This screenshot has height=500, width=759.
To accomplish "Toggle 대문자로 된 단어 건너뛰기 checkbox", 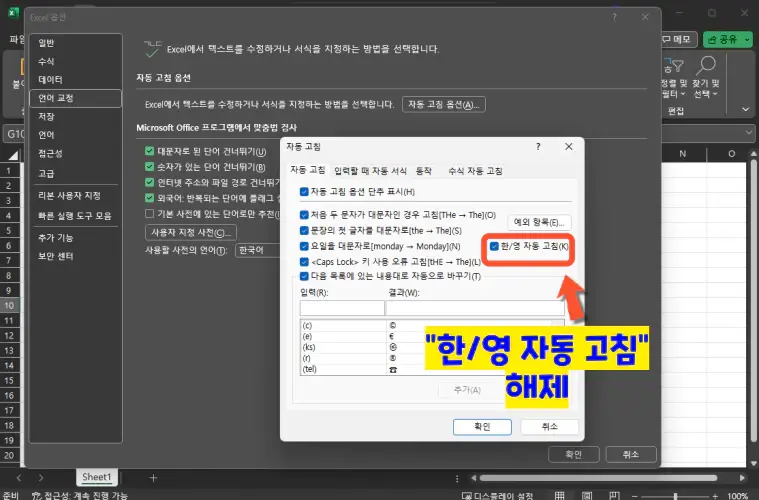I will (x=150, y=151).
